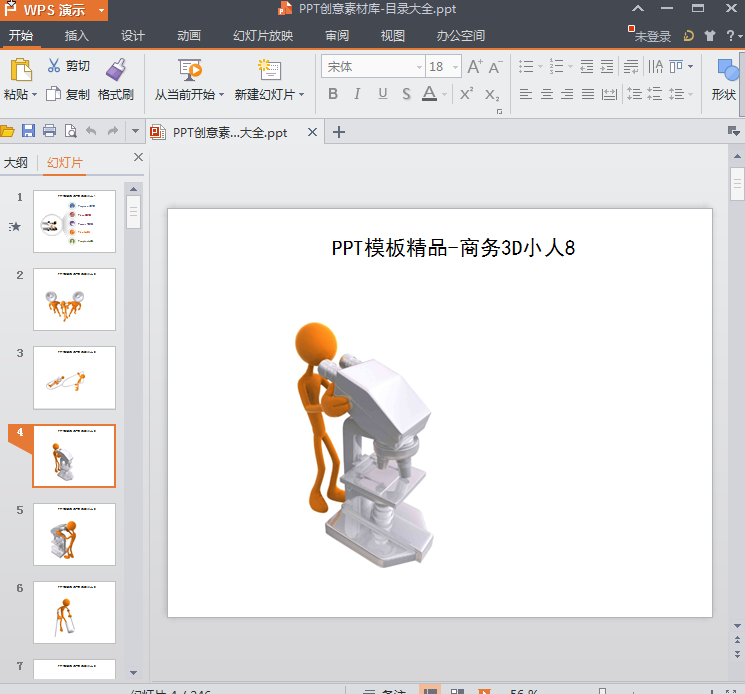
Task: Click the distributed alignment icon
Action: (609, 94)
